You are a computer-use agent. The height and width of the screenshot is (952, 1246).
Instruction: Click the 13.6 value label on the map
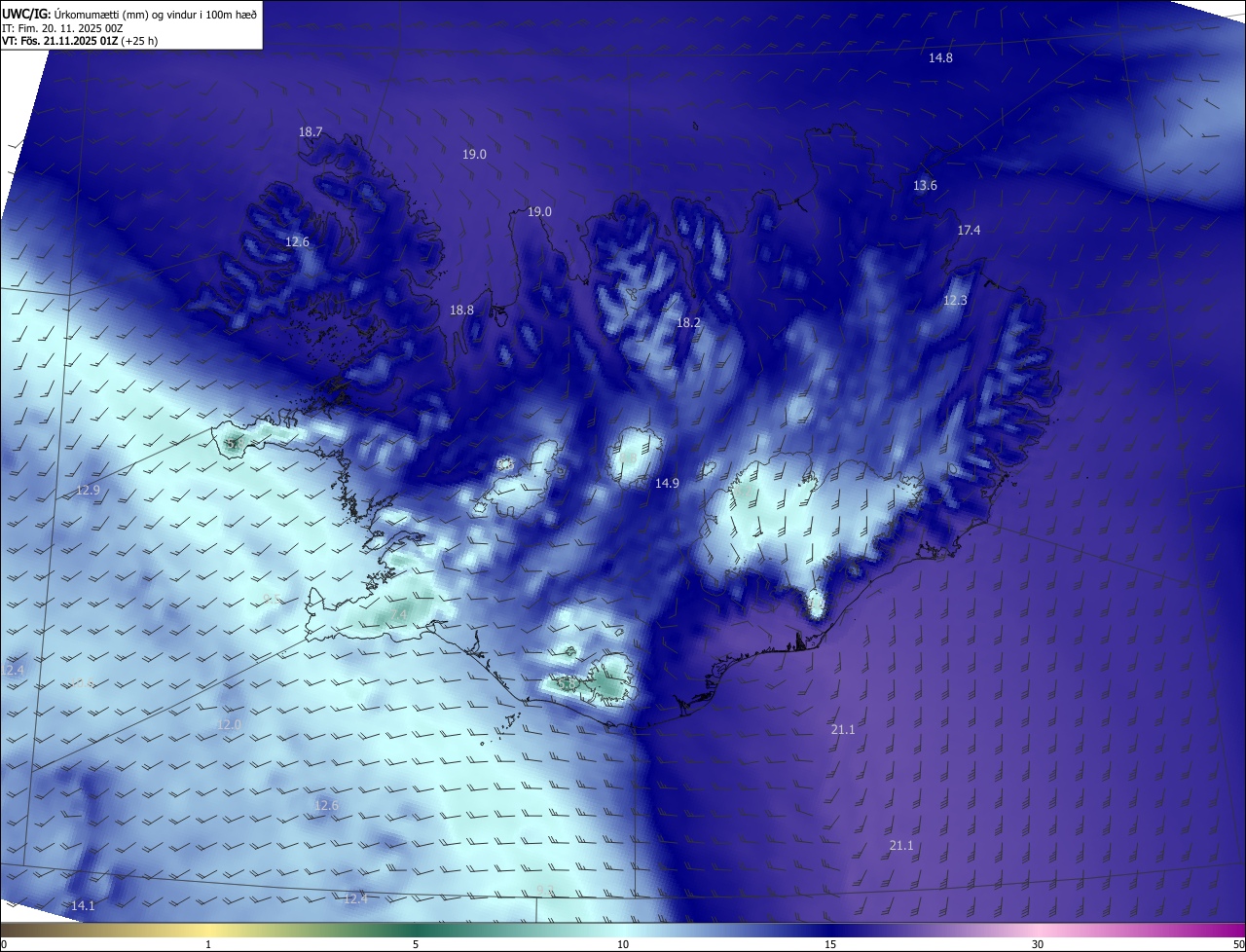pos(925,186)
